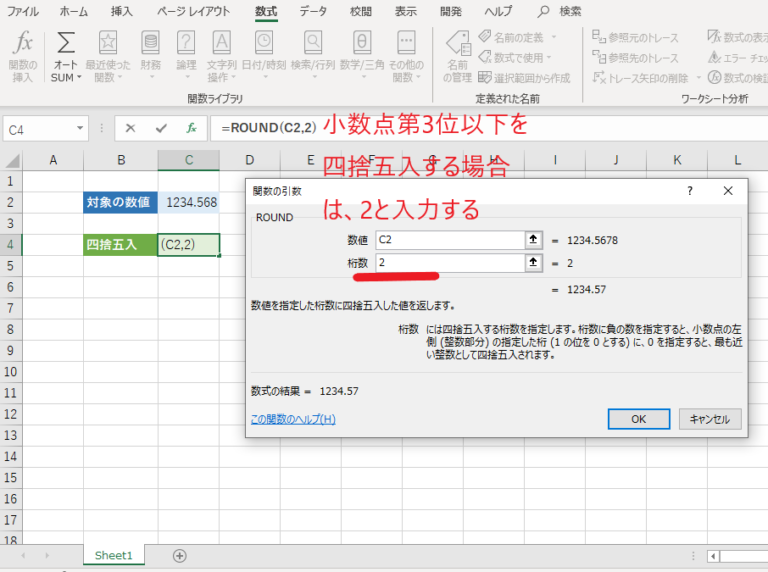Image resolution: width=768 pixels, height=572 pixels.
Task: Open the lookup (検索/行列) functions icon
Action: click(x=312, y=43)
